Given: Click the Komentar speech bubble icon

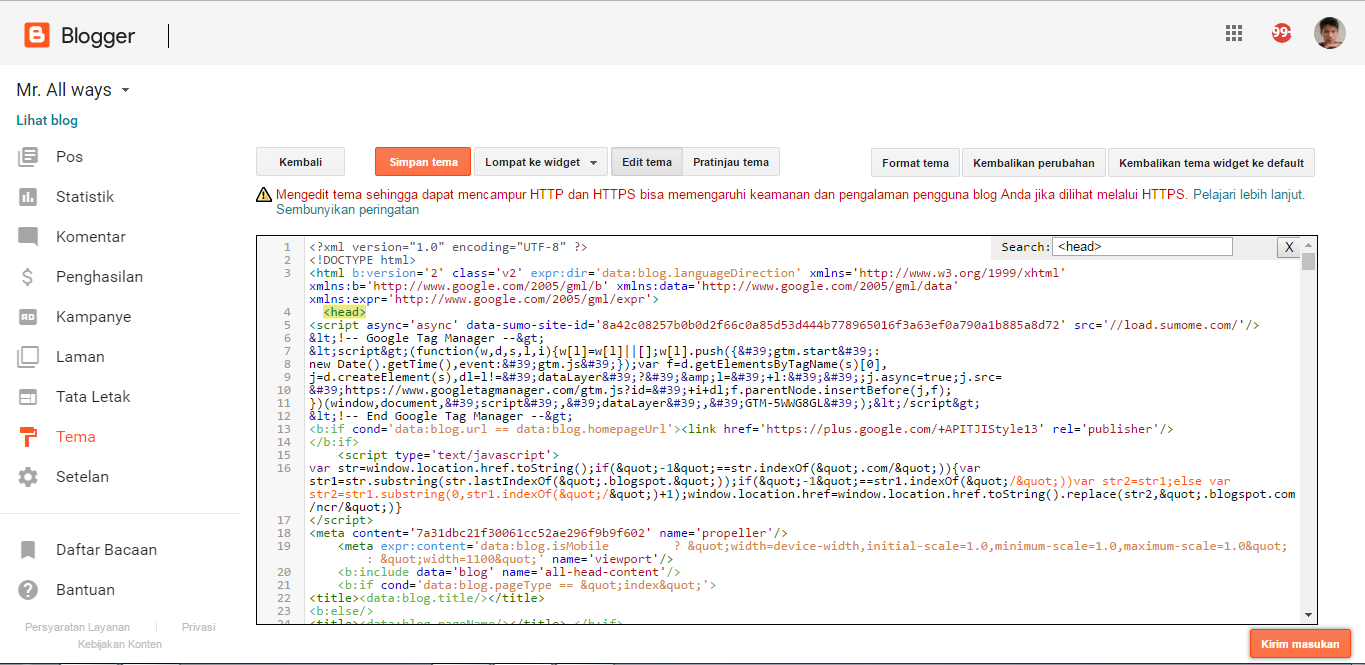Looking at the screenshot, I should (x=28, y=237).
